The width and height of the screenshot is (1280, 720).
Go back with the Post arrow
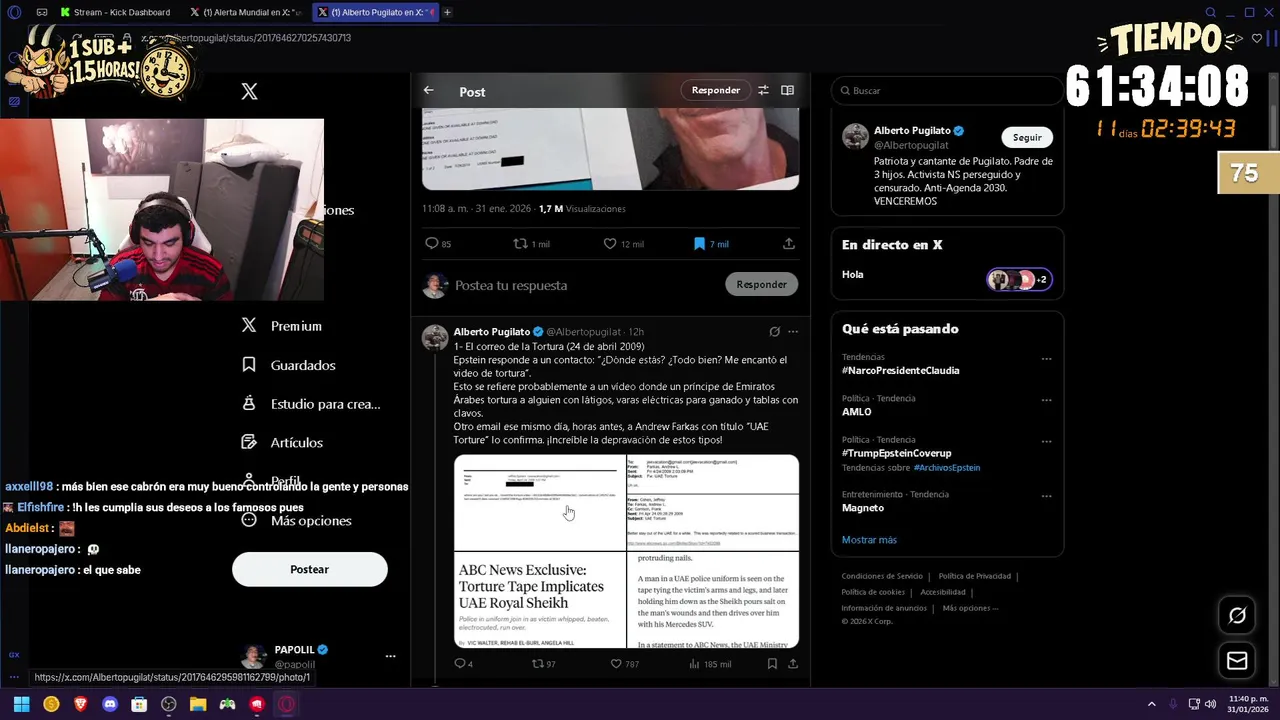(428, 90)
